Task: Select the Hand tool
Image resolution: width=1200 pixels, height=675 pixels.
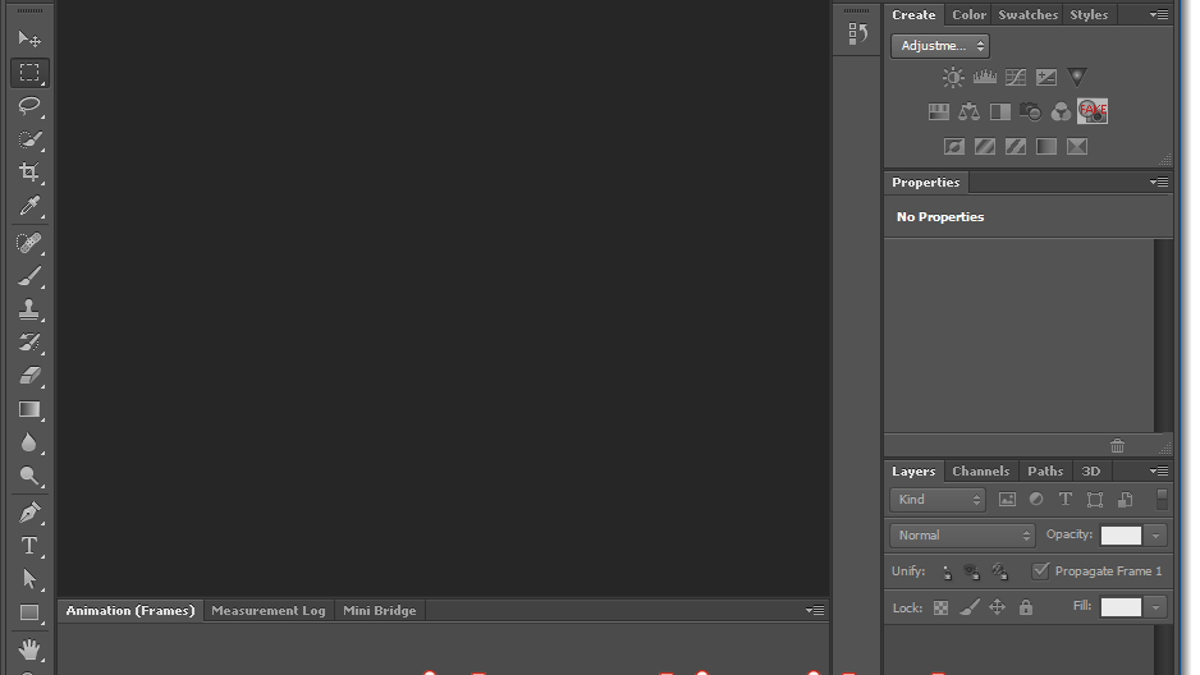Action: (29, 649)
